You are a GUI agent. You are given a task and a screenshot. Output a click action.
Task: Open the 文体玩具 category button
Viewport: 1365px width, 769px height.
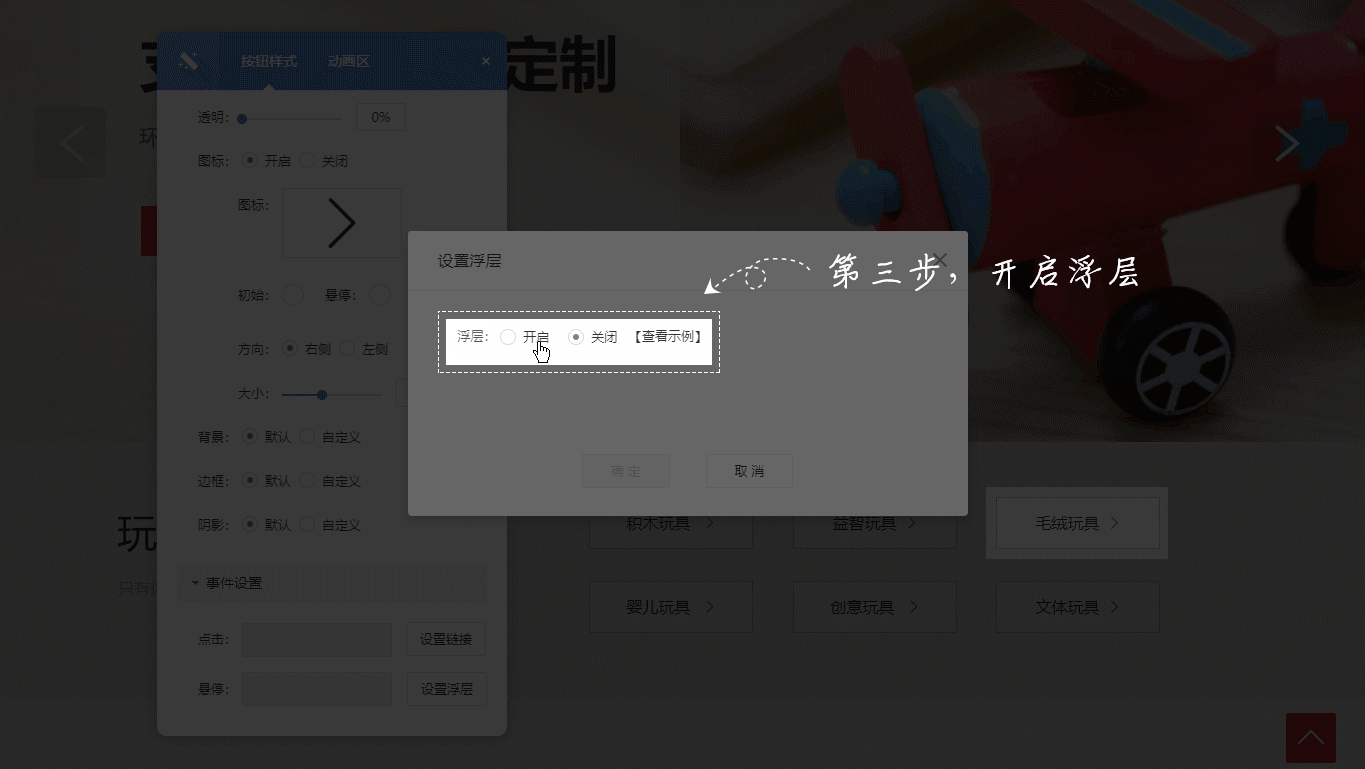tap(1078, 607)
